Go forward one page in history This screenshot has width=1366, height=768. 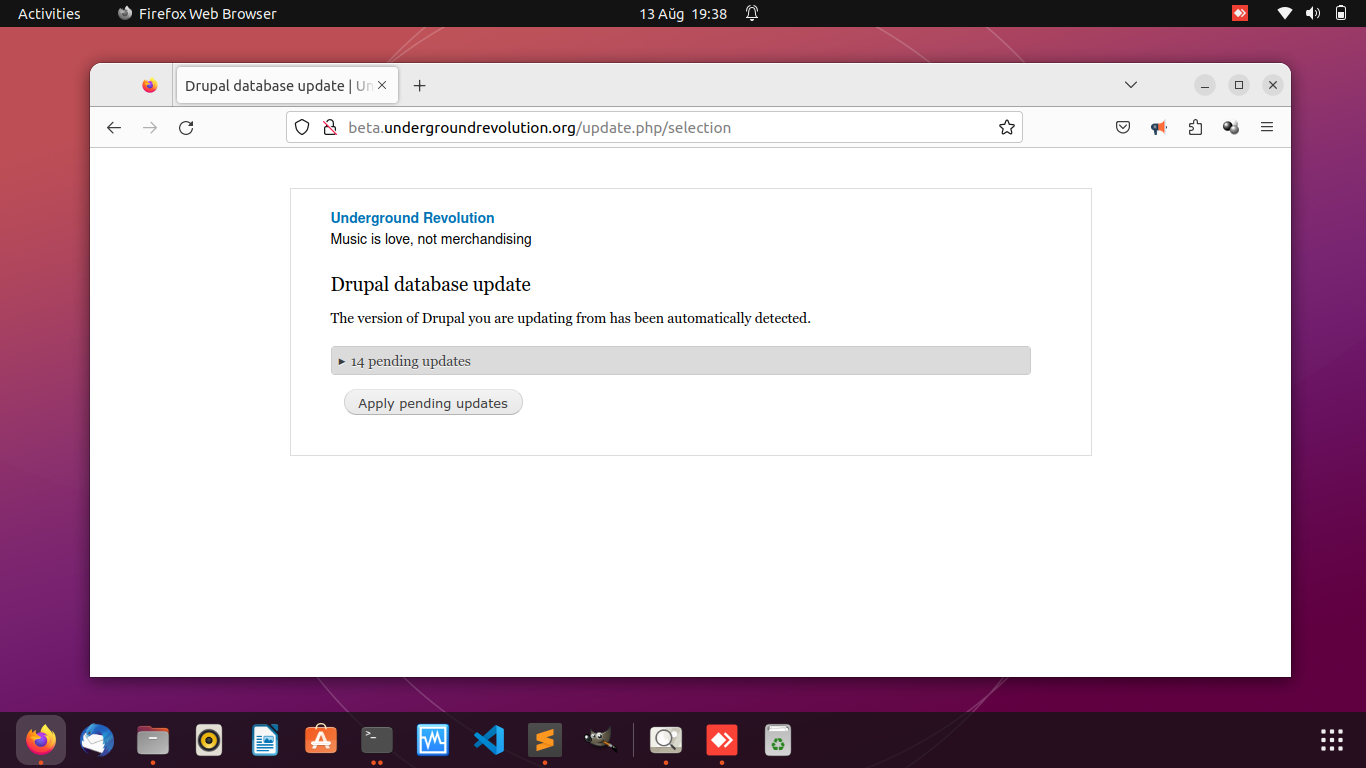pyautogui.click(x=150, y=128)
